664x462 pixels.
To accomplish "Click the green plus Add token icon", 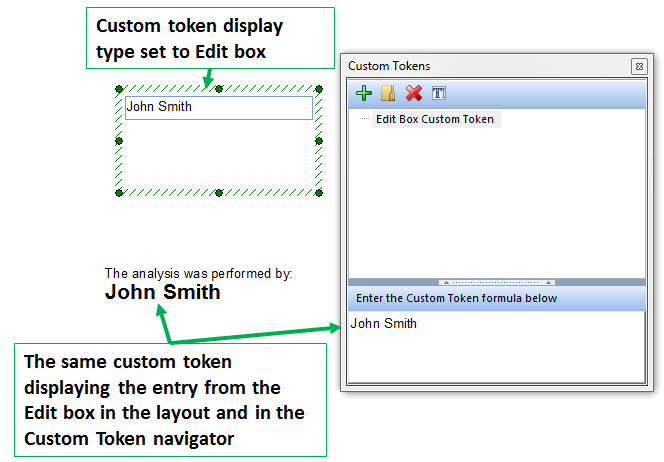I will point(364,93).
